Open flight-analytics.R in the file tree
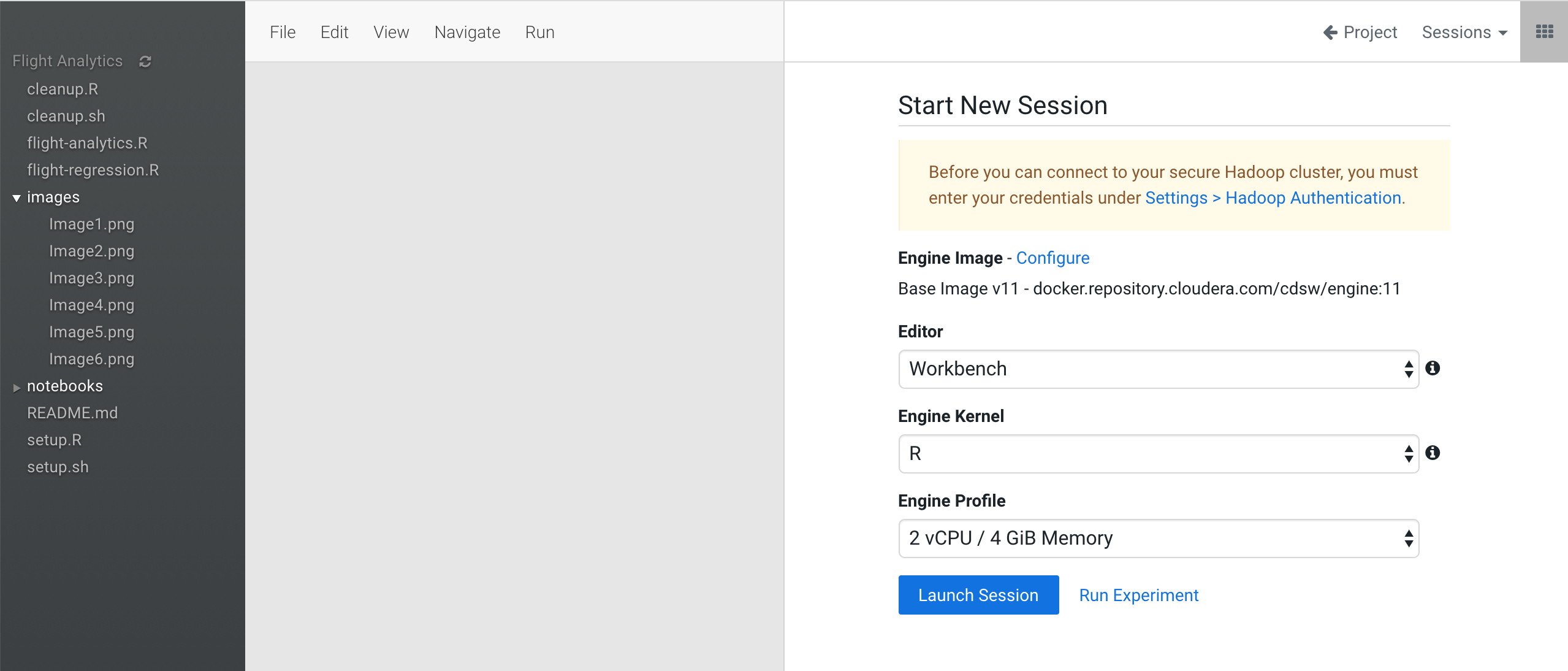This screenshot has height=671, width=1568. tap(87, 143)
